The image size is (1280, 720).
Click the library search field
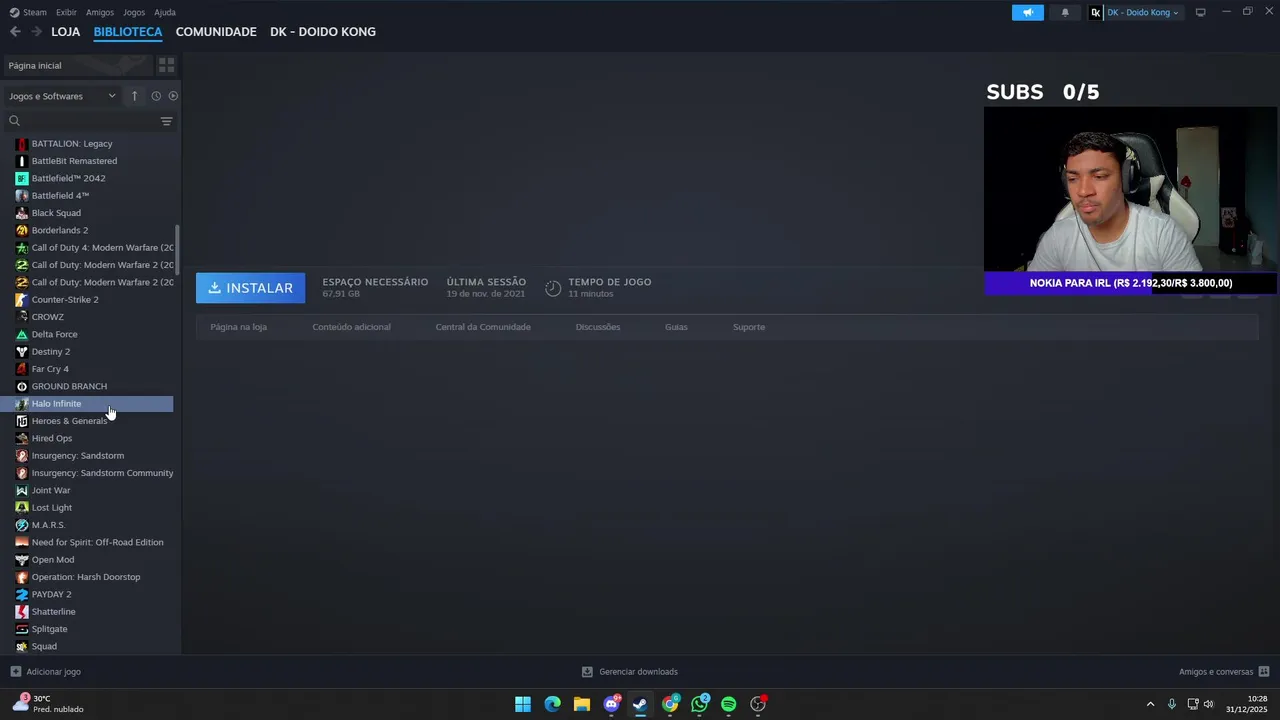tap(82, 121)
